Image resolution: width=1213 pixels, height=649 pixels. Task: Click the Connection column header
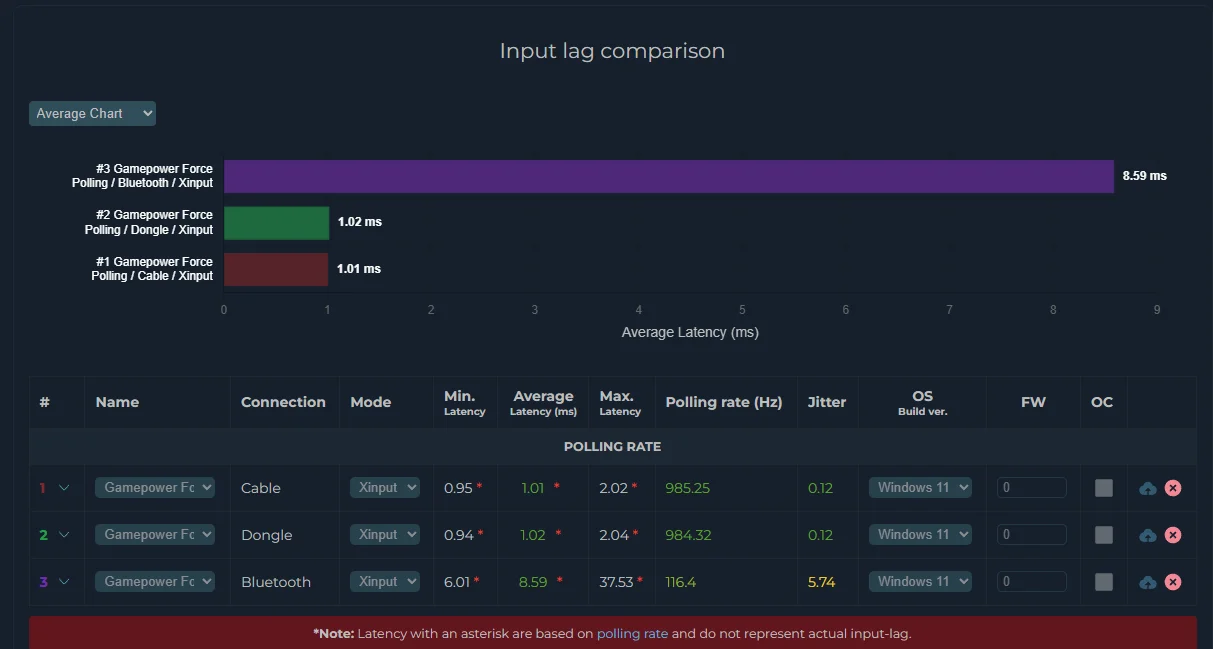click(283, 402)
